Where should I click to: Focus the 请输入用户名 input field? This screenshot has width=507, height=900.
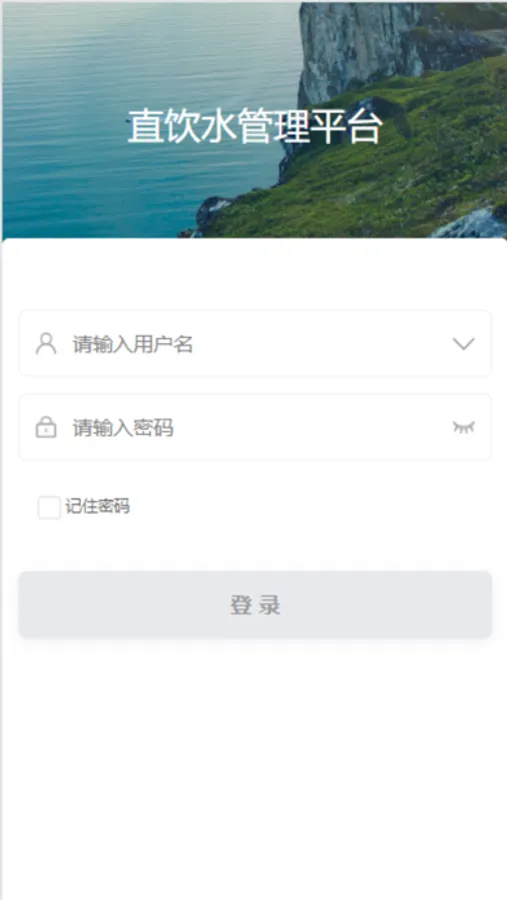pyautogui.click(x=255, y=343)
